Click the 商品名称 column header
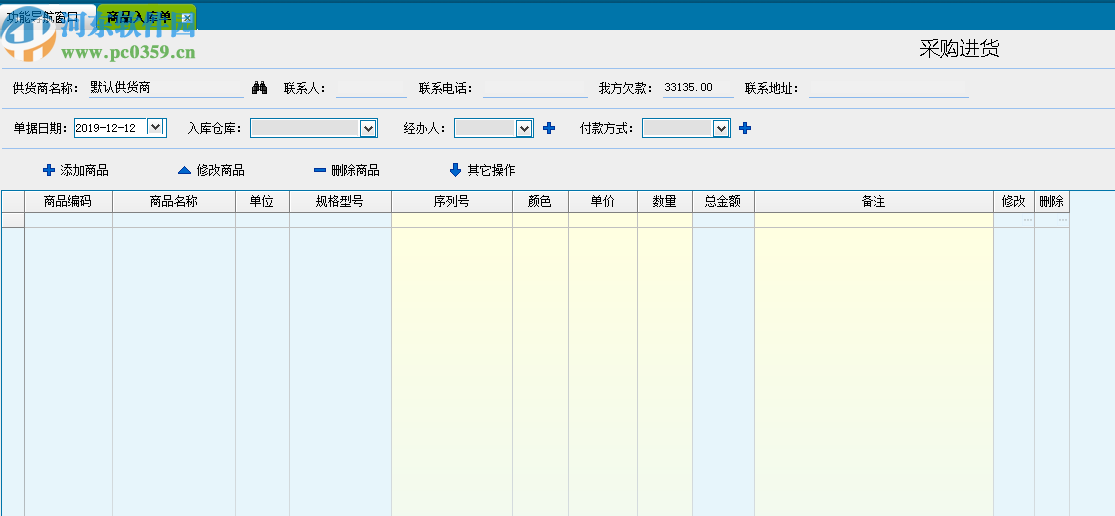 click(174, 202)
